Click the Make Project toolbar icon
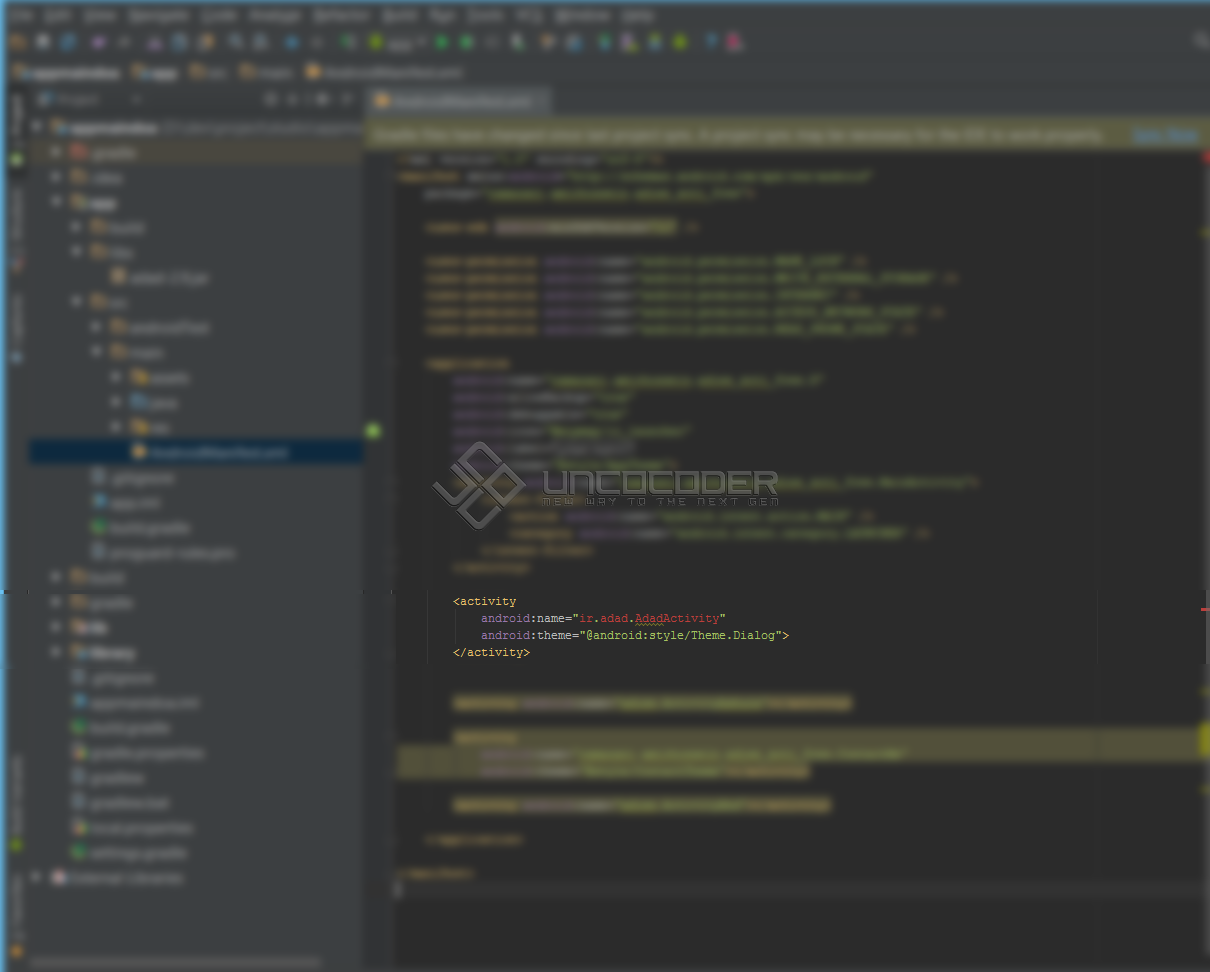The width and height of the screenshot is (1210, 972). 348,42
